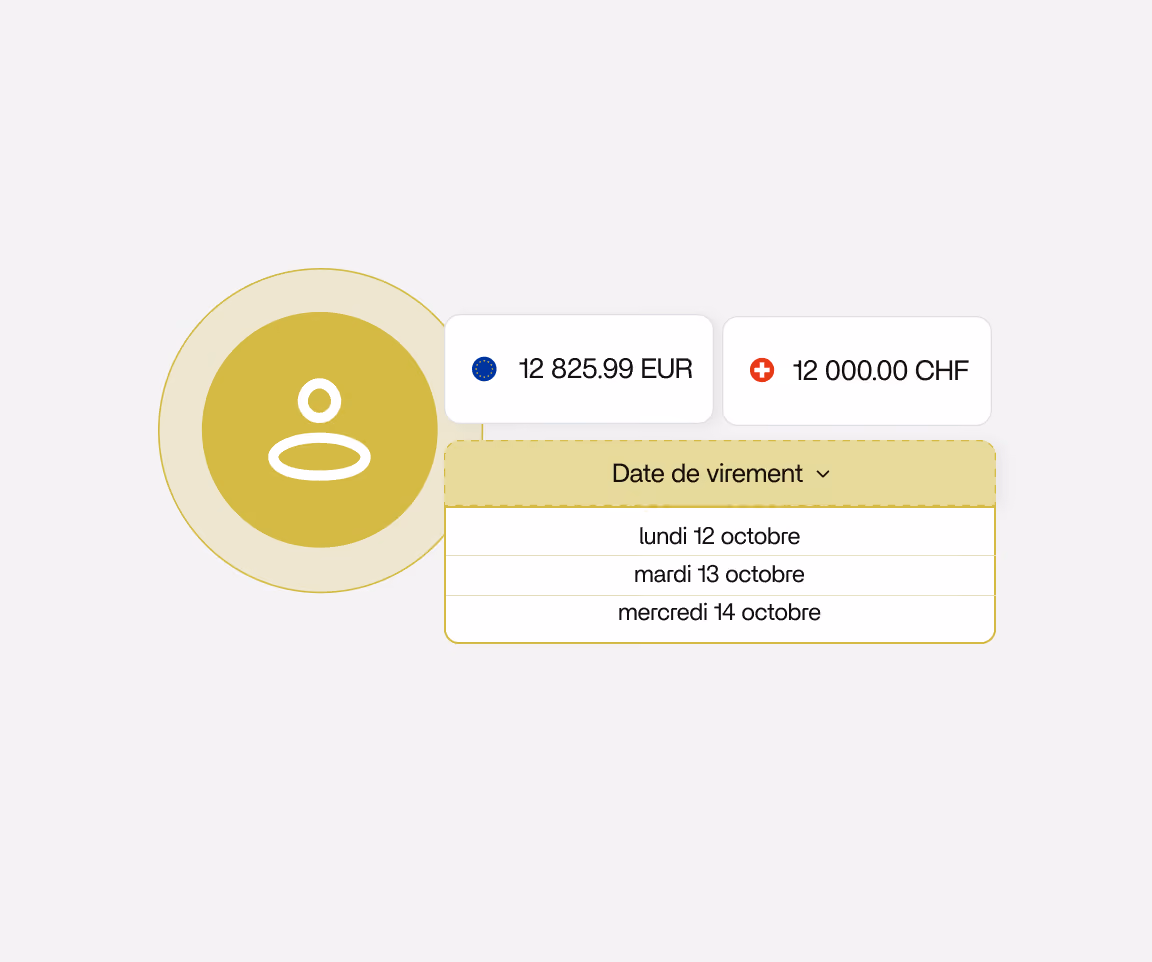Click the Date de virement label text
The height and width of the screenshot is (962, 1152).
707,473
